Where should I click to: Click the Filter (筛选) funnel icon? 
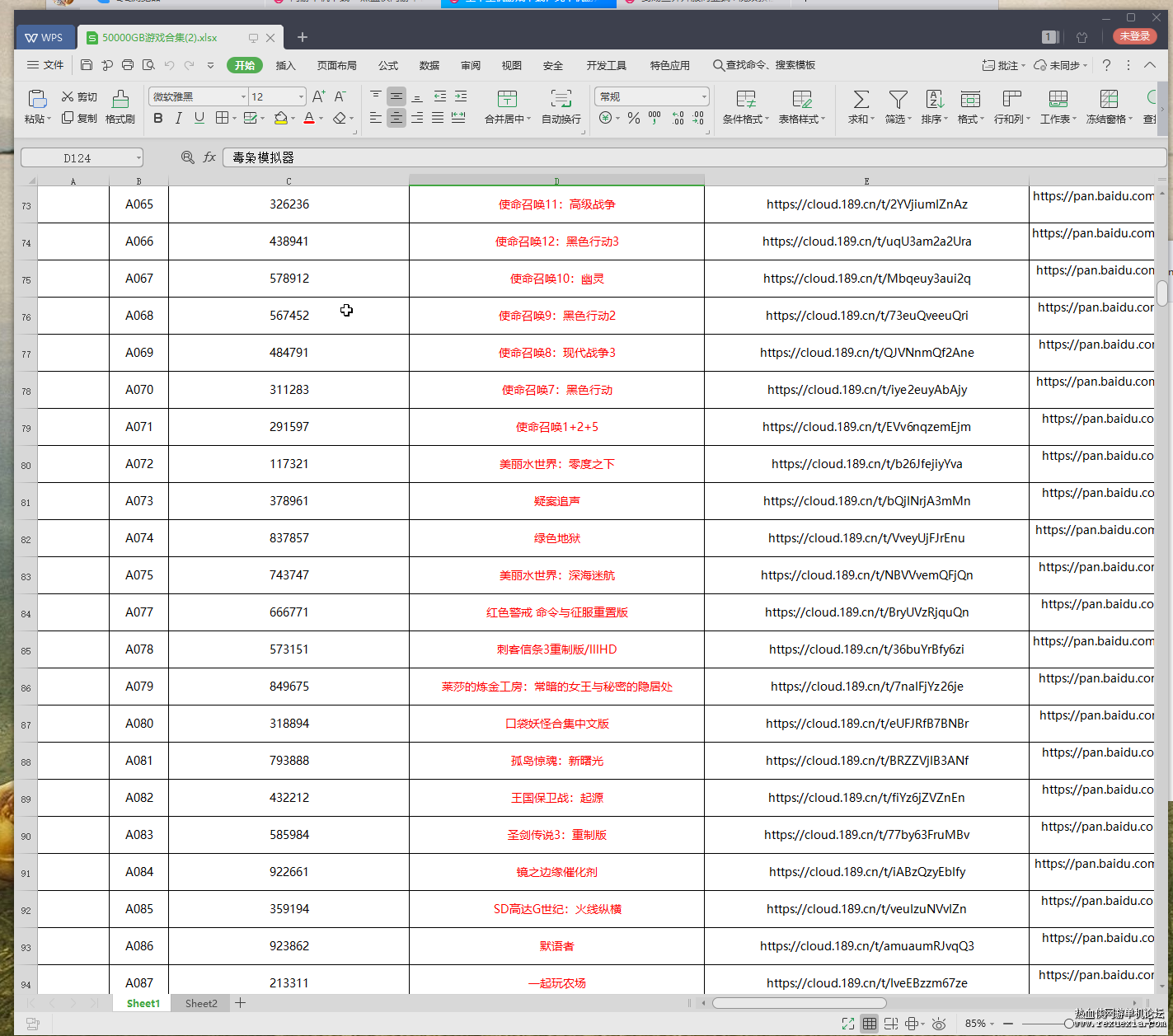[x=898, y=100]
